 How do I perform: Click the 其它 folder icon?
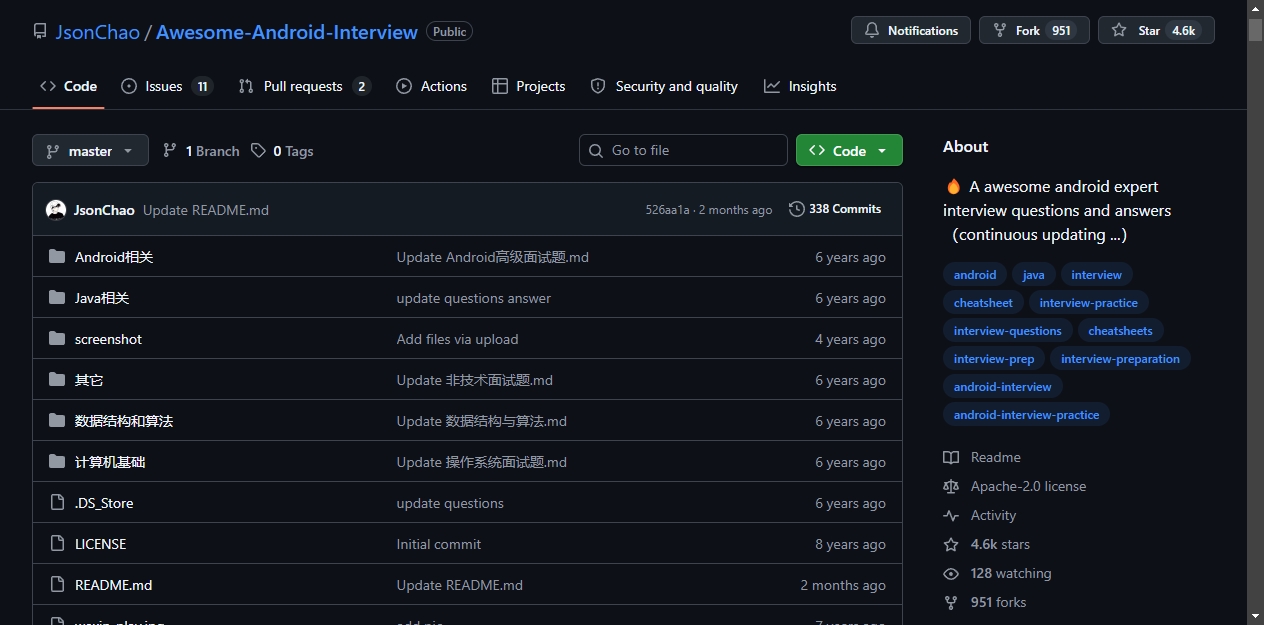(x=57, y=380)
